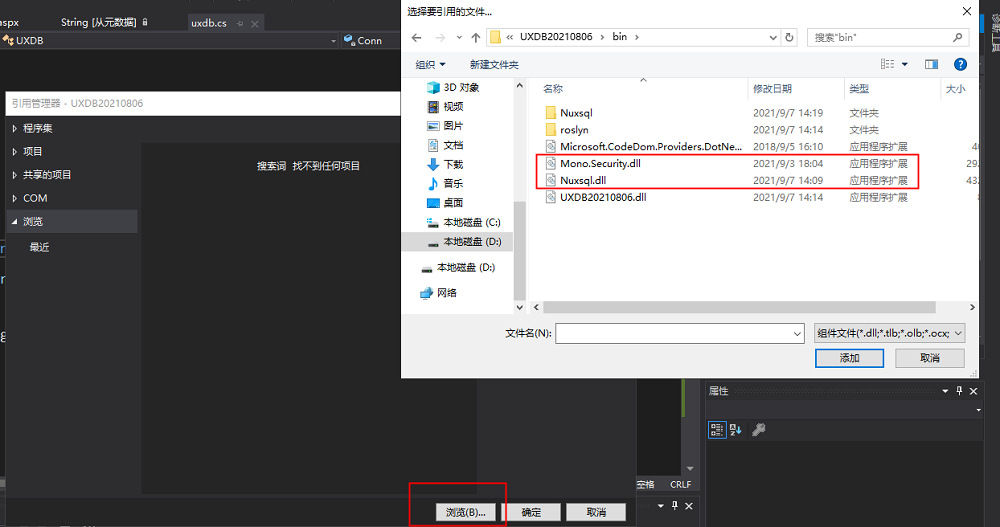Viewport: 1000px width, 527px height.
Task: Click the 添加 button
Action: [849, 358]
